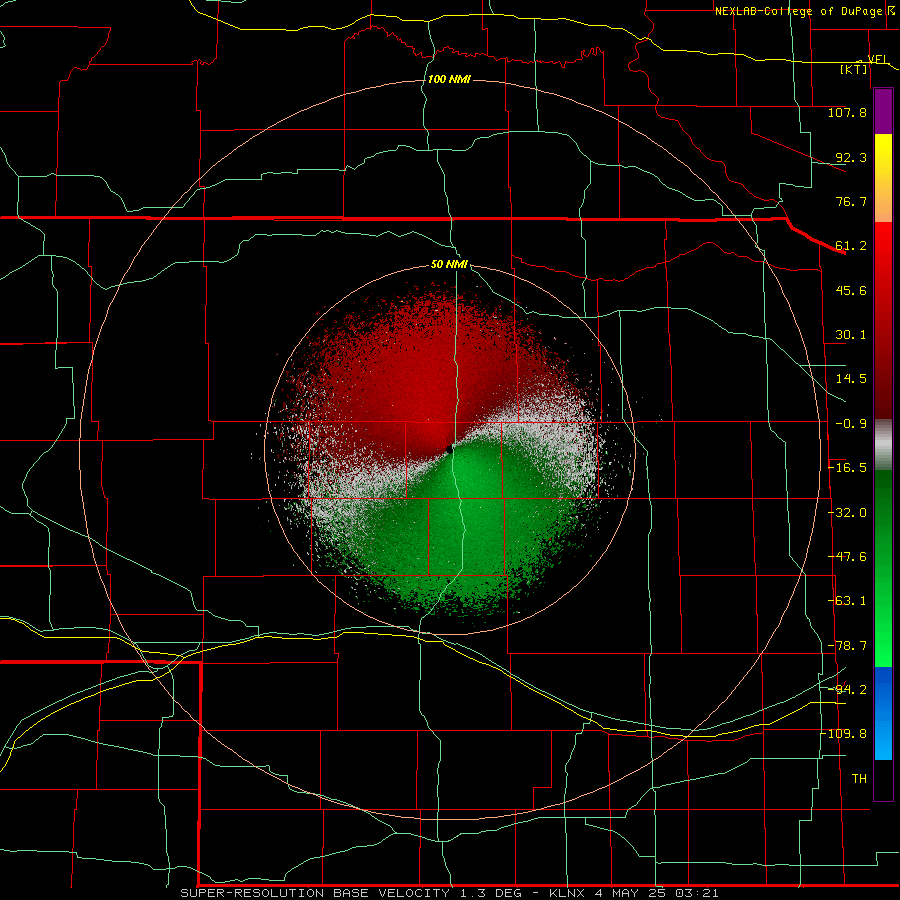900x900 pixels.
Task: Click the 76.7 legend value
Action: [851, 201]
